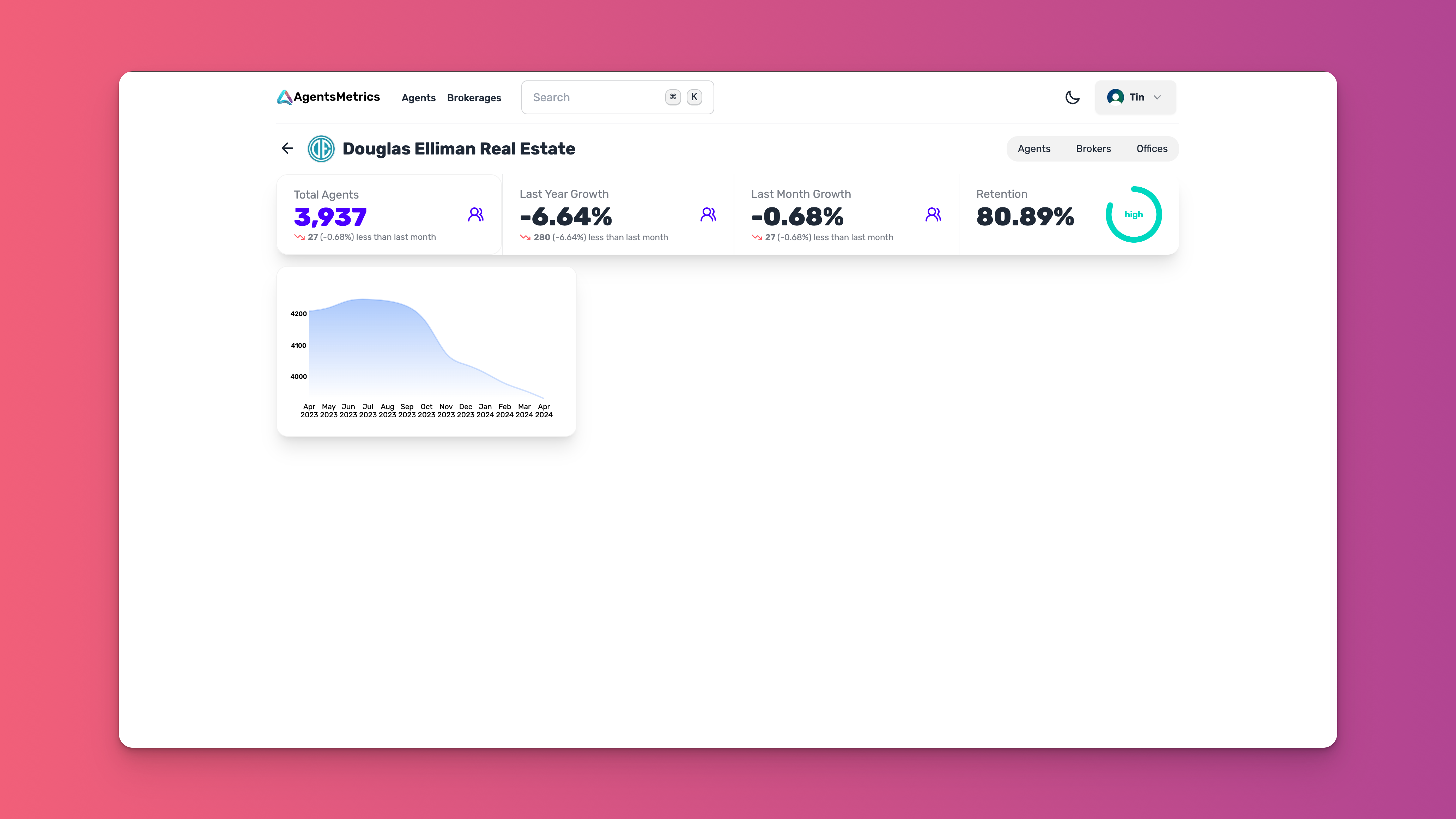
Task: Click the Retention label
Action: coord(1002,194)
